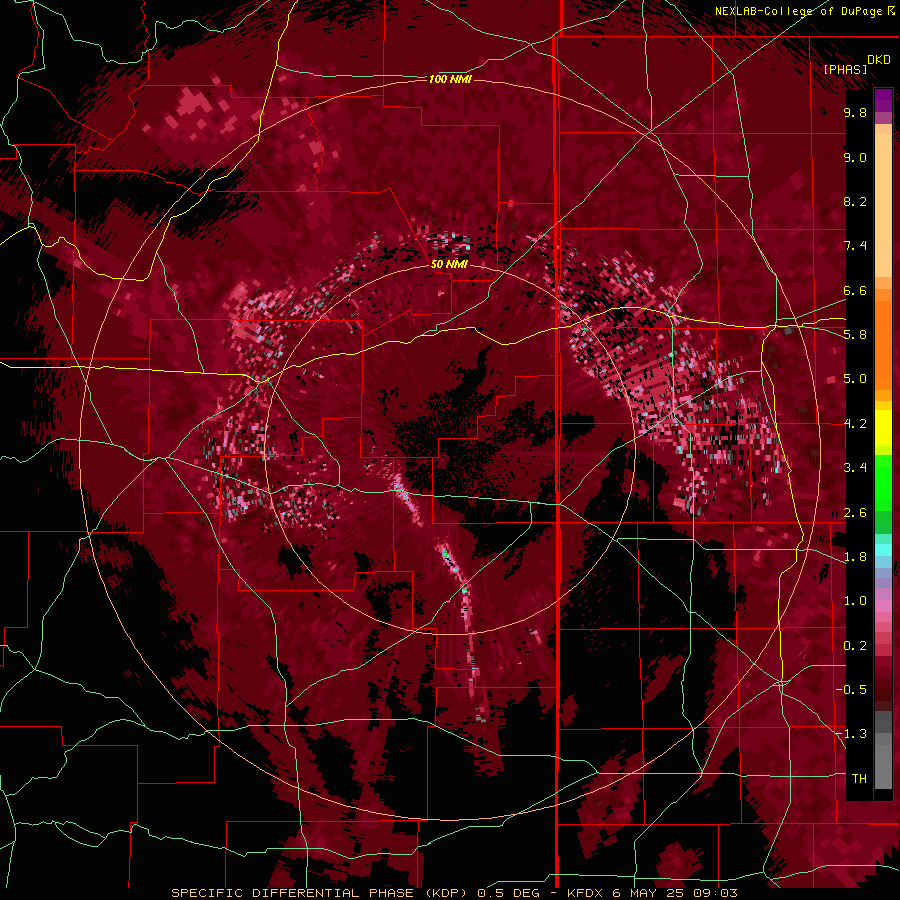Select the 50 NMI range ring label
900x900 pixels.
point(449,264)
